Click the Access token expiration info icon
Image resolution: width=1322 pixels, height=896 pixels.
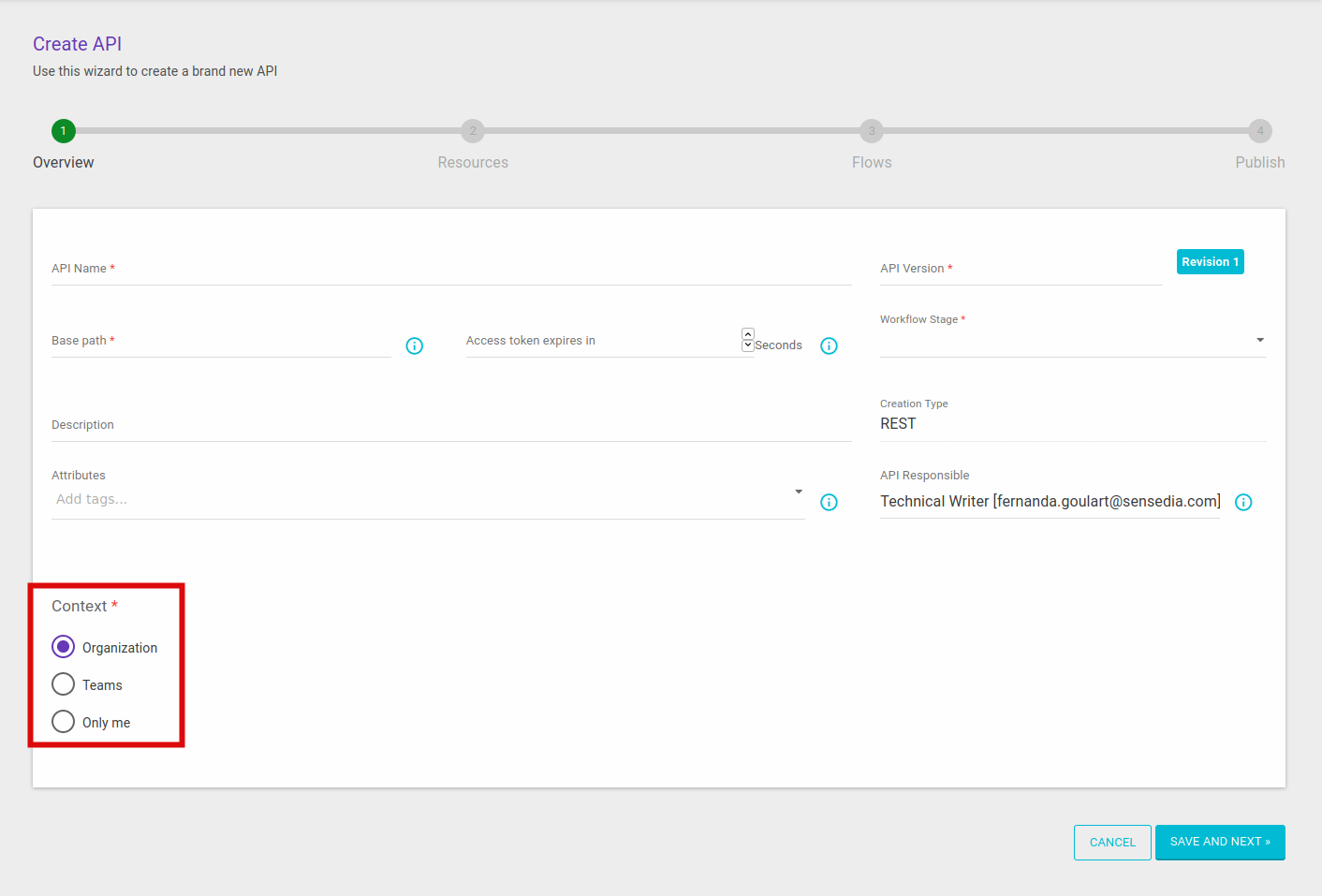[x=829, y=345]
